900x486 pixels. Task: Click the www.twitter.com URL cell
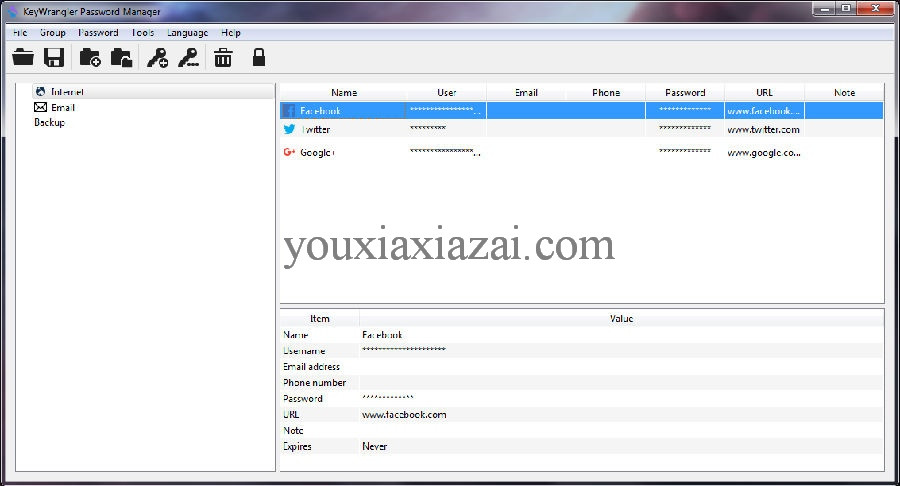tap(763, 130)
